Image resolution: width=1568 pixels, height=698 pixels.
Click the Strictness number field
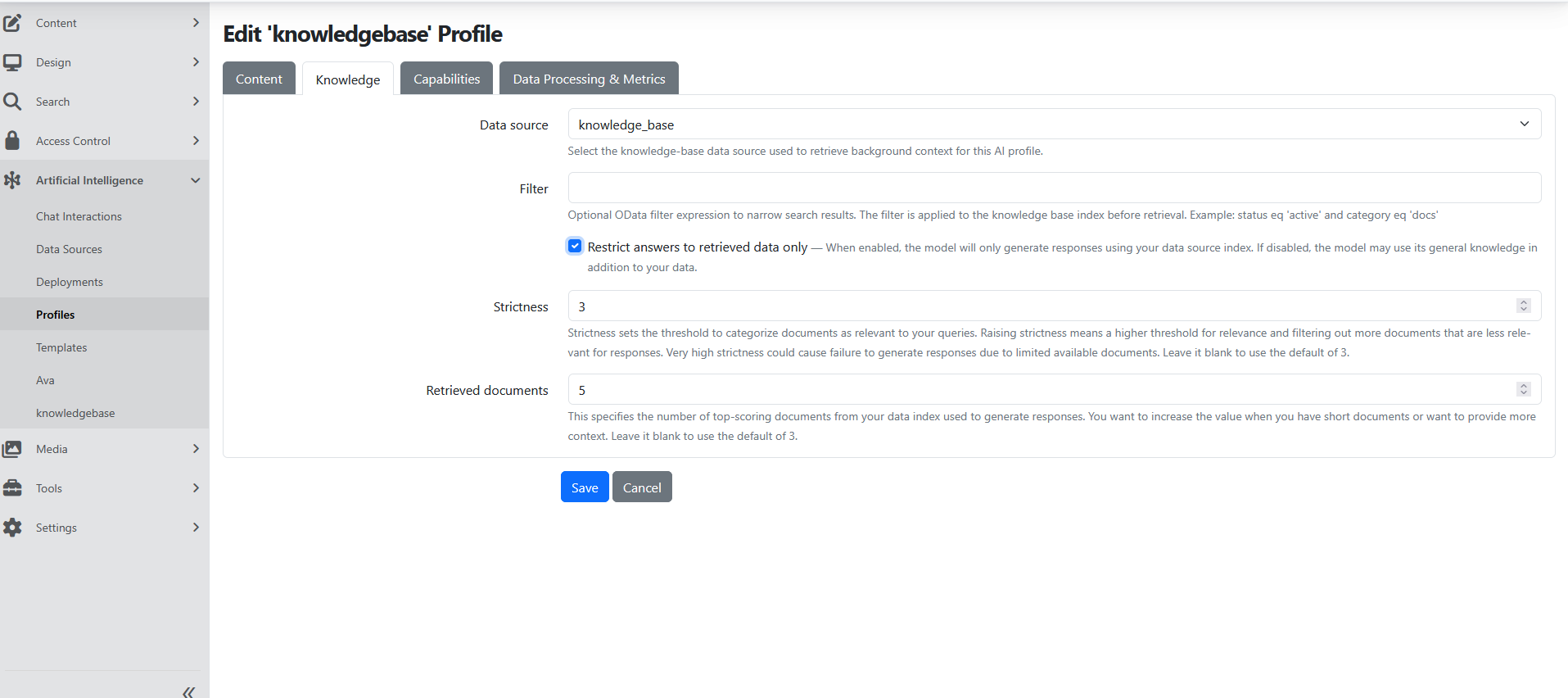pos(1055,306)
